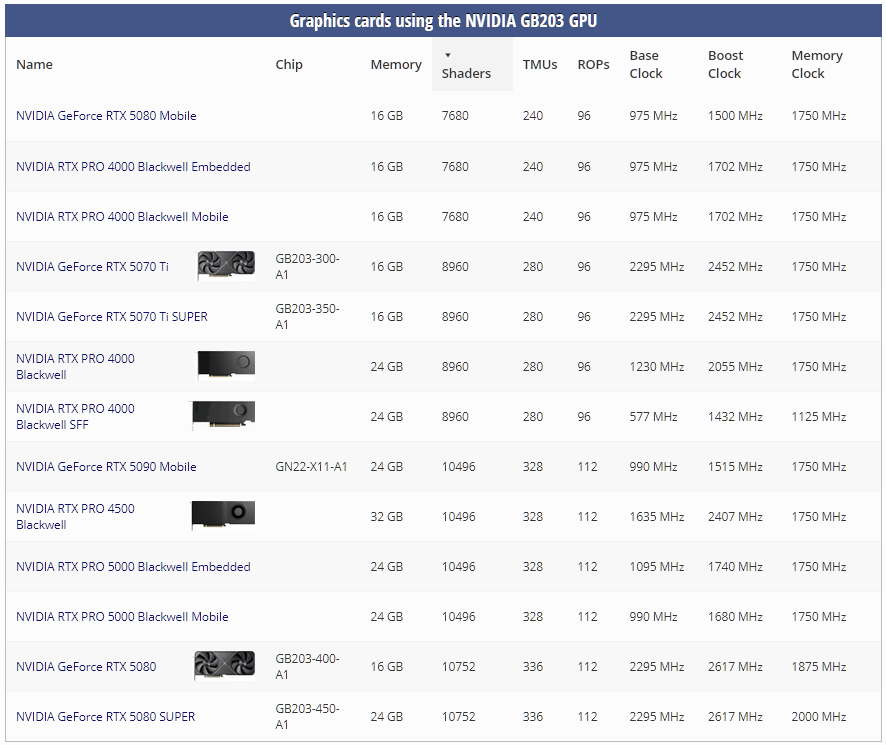Sort table by Name column header
Image resolution: width=886 pixels, height=745 pixels.
tap(34, 64)
